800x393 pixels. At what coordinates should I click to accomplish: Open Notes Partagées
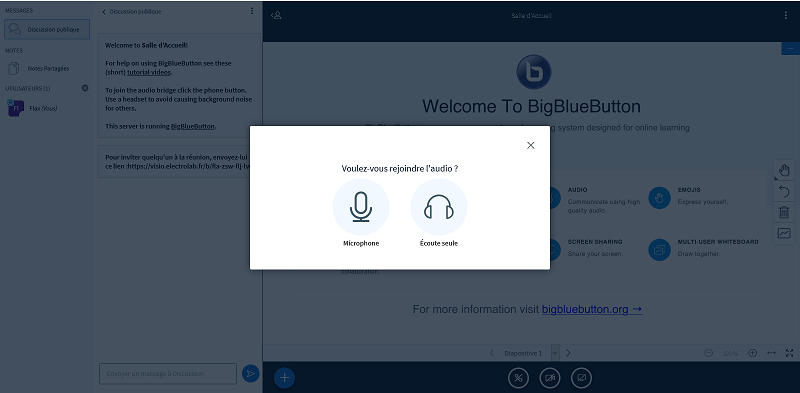tap(47, 68)
